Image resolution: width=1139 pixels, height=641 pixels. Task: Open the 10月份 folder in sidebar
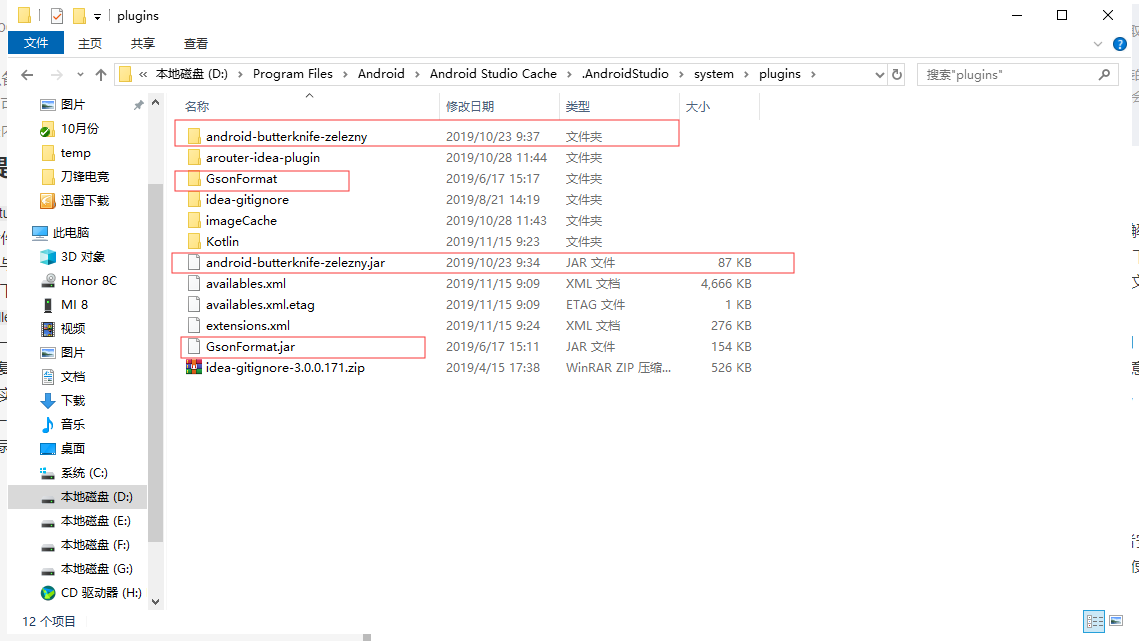pos(79,129)
